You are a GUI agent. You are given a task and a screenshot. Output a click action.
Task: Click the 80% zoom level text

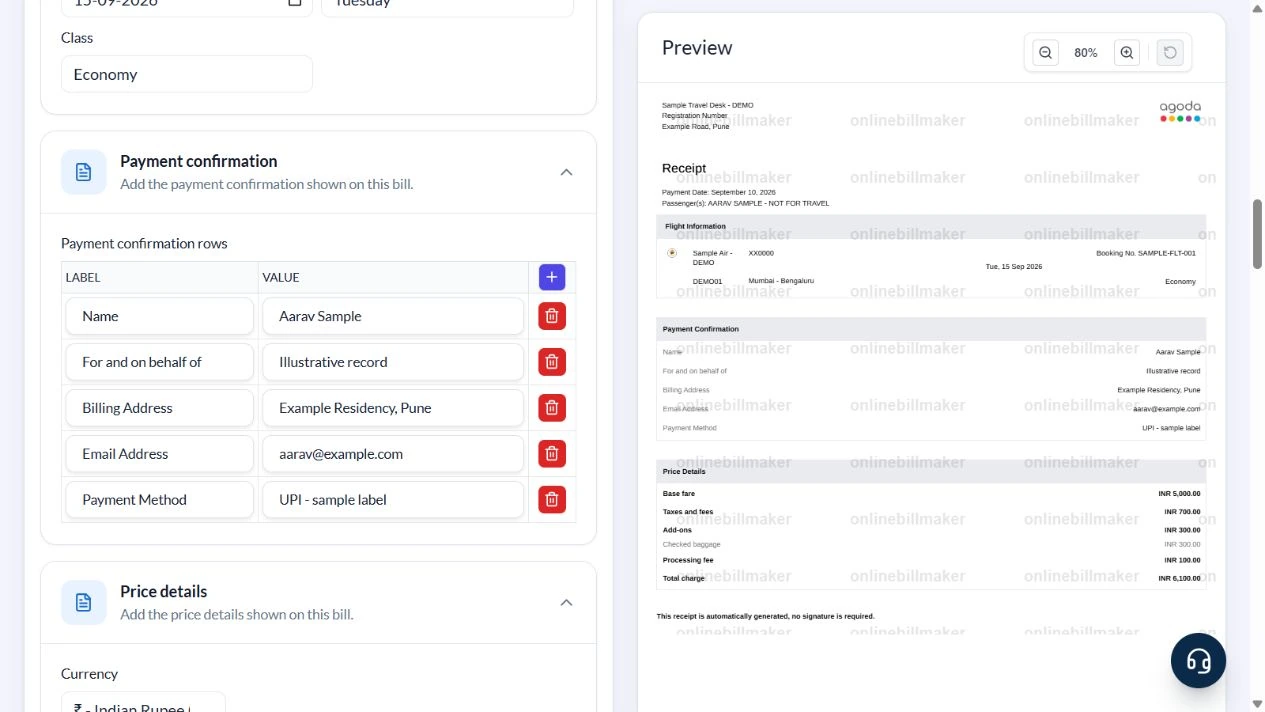pyautogui.click(x=1086, y=53)
